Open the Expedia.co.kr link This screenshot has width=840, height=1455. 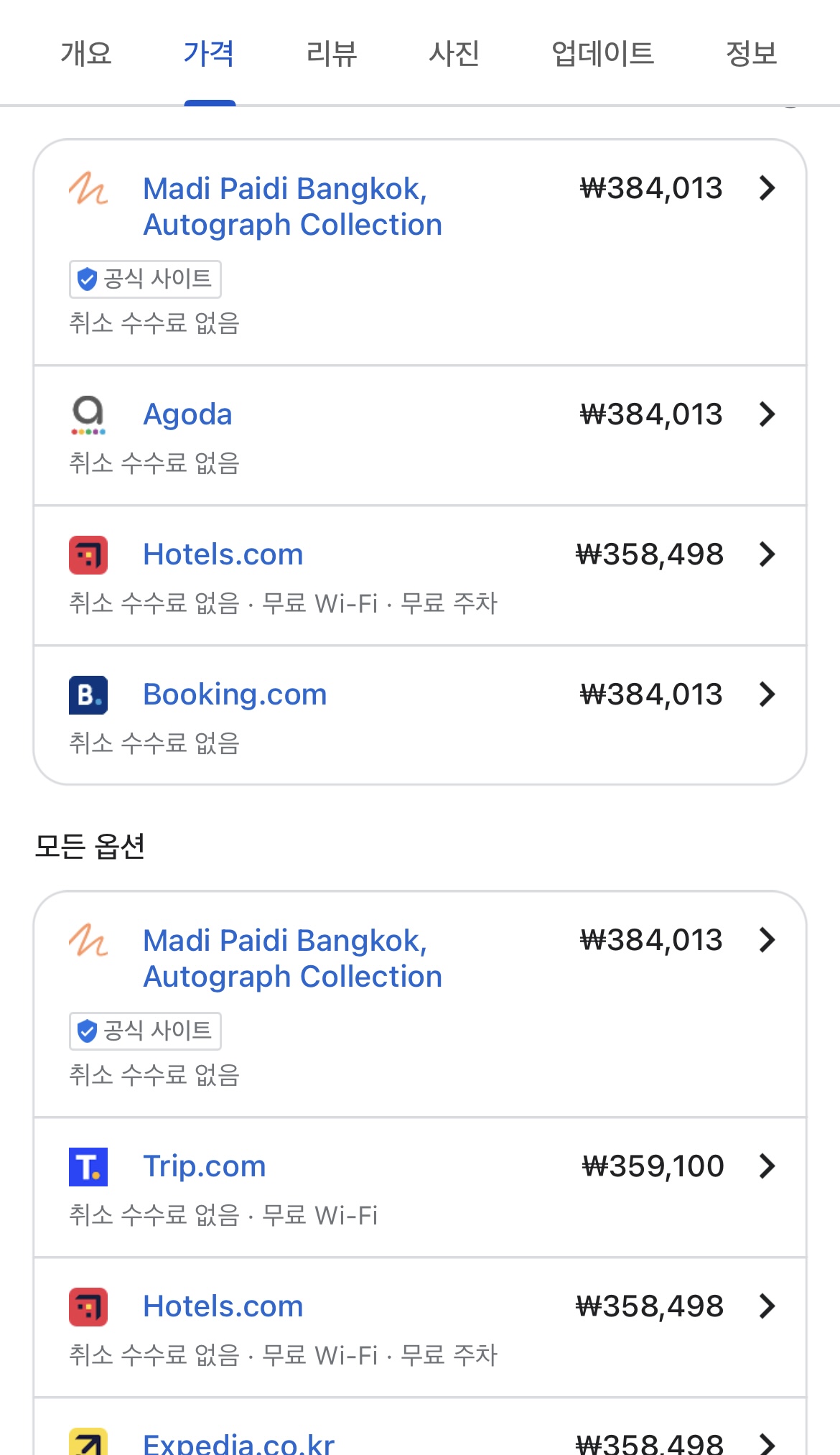point(239,1443)
